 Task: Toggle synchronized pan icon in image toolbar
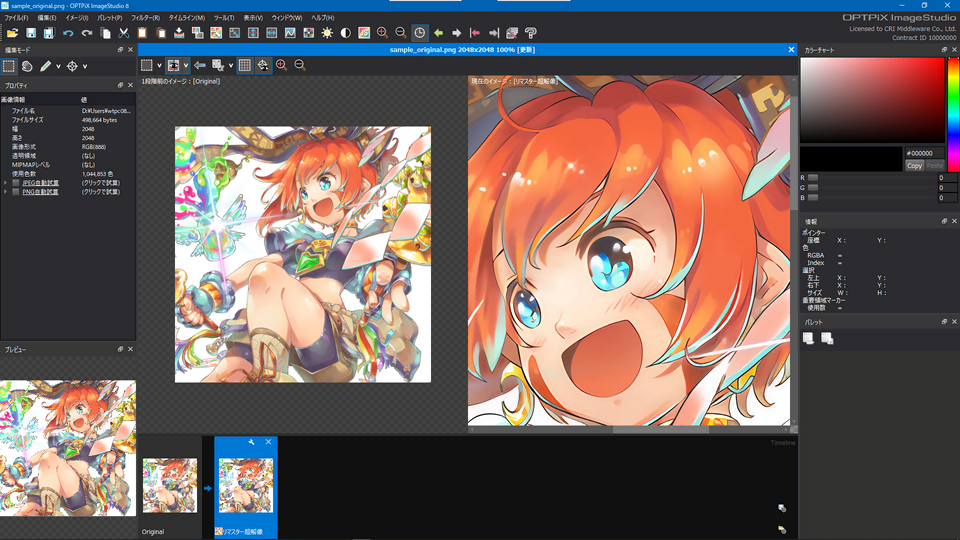(x=263, y=65)
